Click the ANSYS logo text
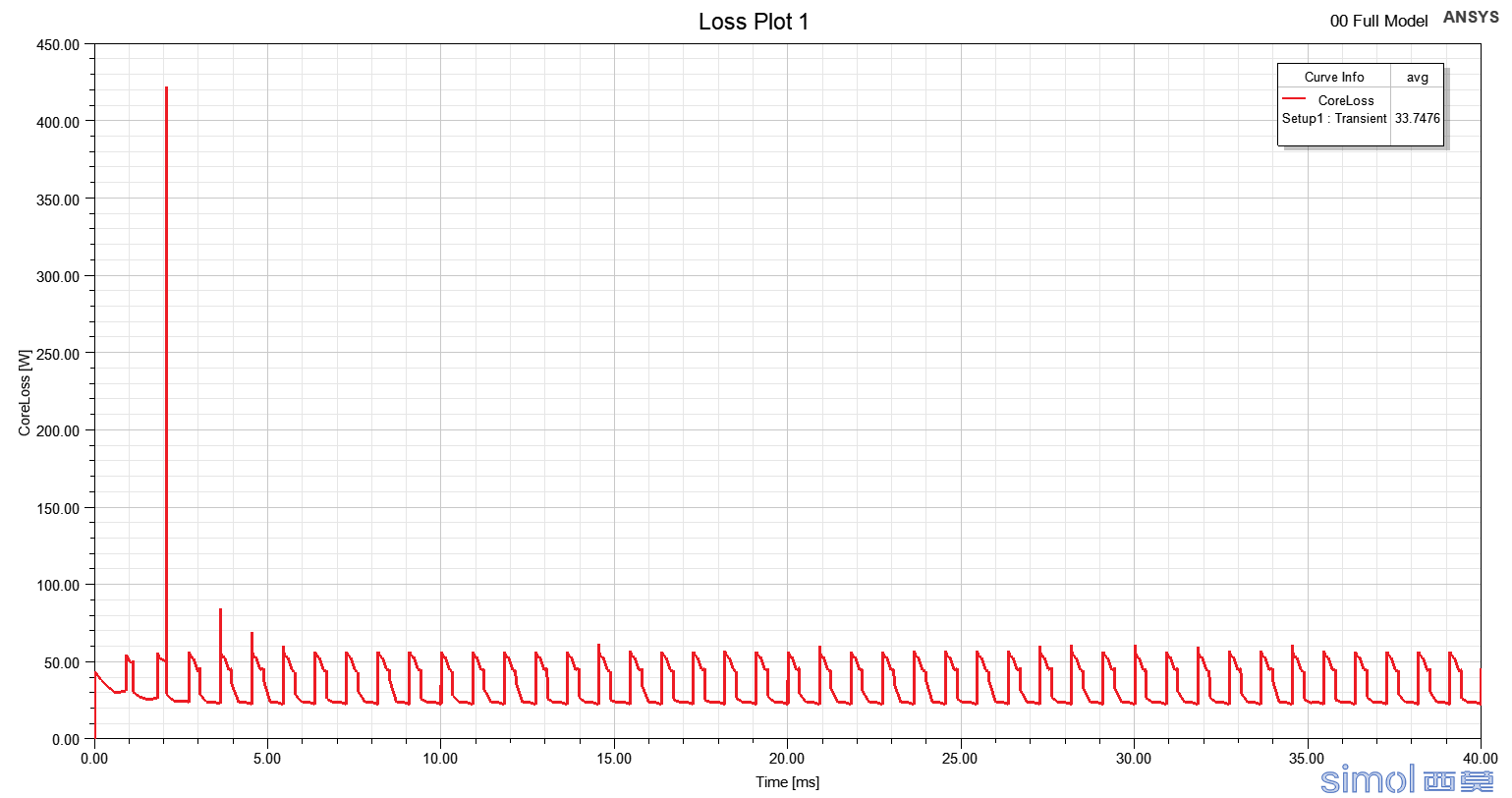Screen dimensions: 1512x798 (1471, 17)
